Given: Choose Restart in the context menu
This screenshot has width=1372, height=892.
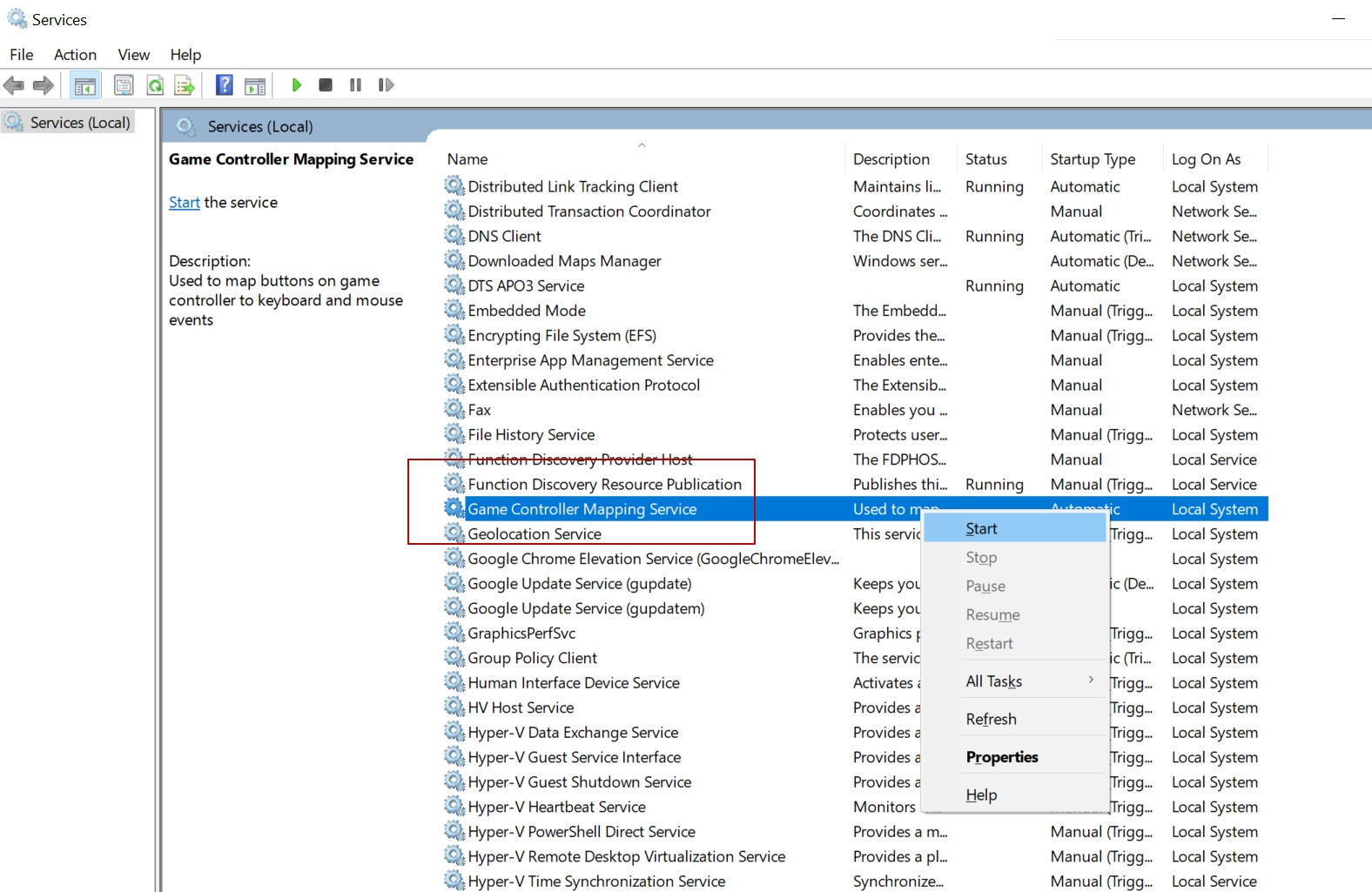Looking at the screenshot, I should (x=1014, y=643).
